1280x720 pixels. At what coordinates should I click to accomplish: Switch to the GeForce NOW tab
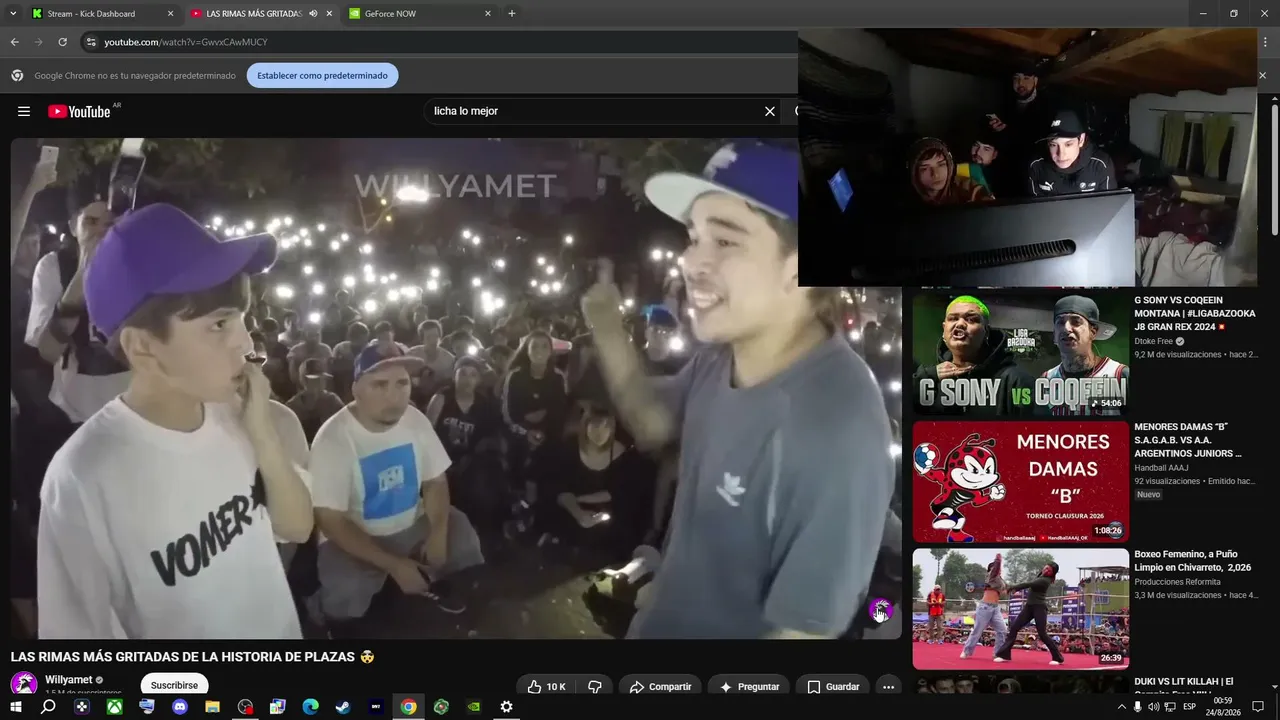[x=420, y=14]
